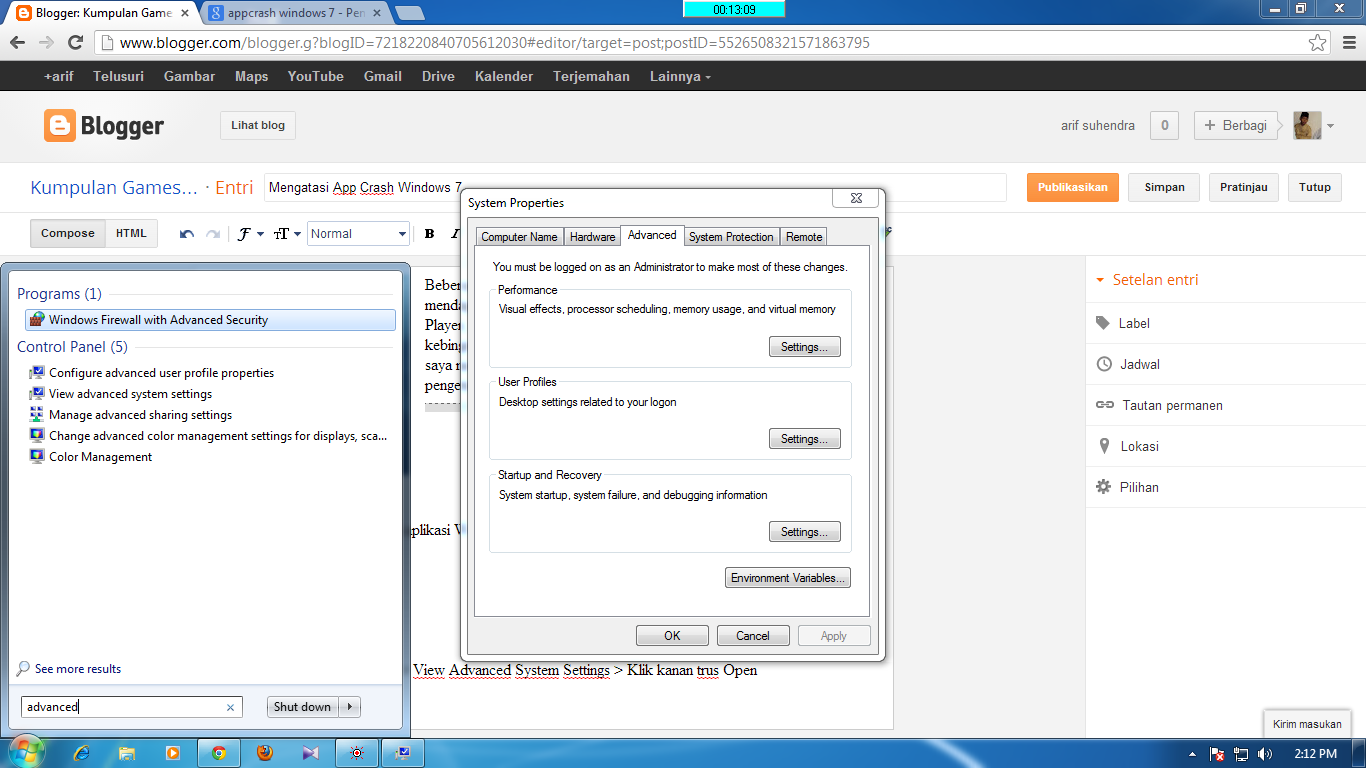
Task: Switch editor to HTML mode
Action: point(131,233)
